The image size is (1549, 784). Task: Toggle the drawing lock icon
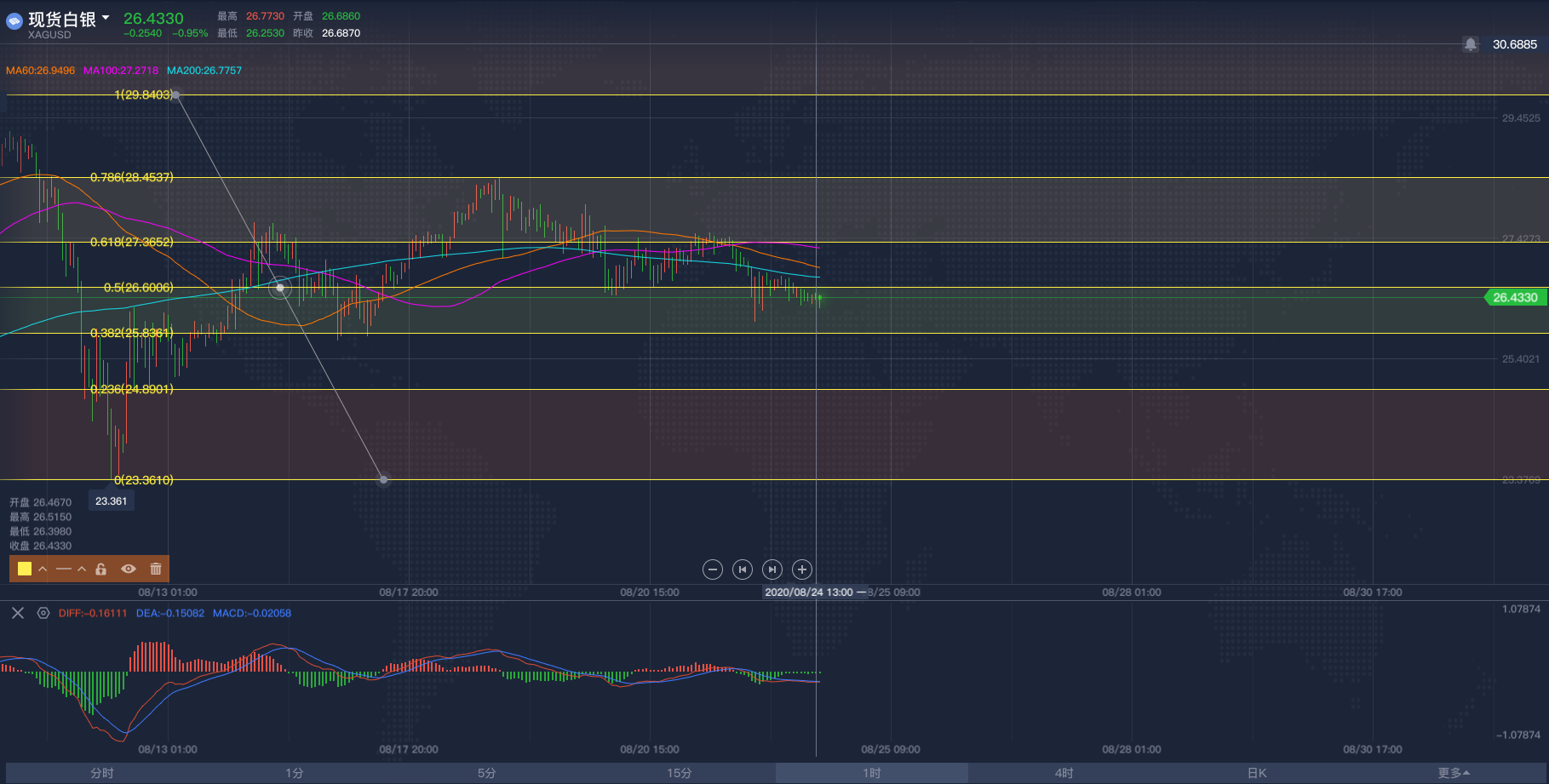pos(101,569)
